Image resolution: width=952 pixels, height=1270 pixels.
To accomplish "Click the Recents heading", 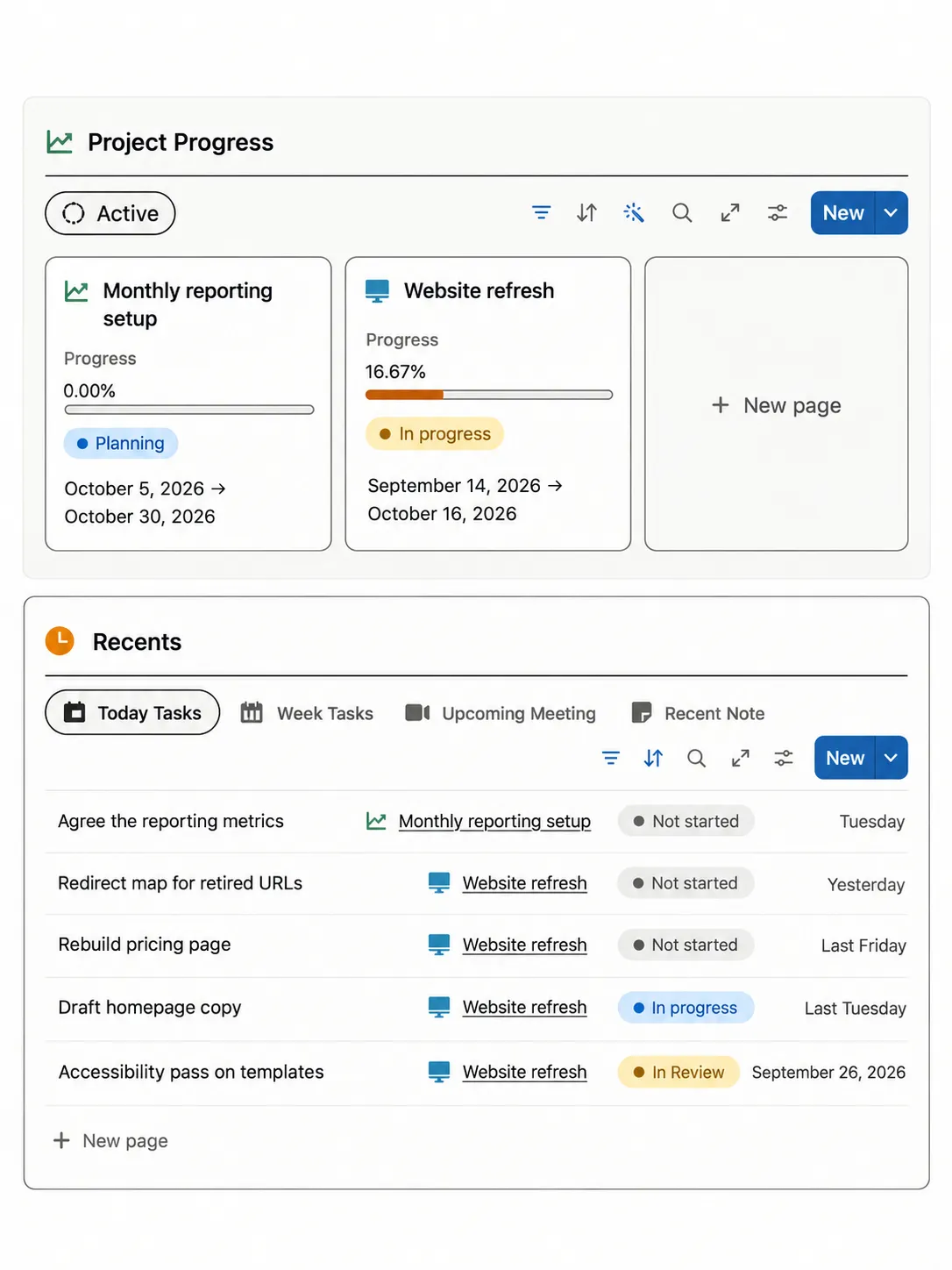I will click(x=137, y=642).
